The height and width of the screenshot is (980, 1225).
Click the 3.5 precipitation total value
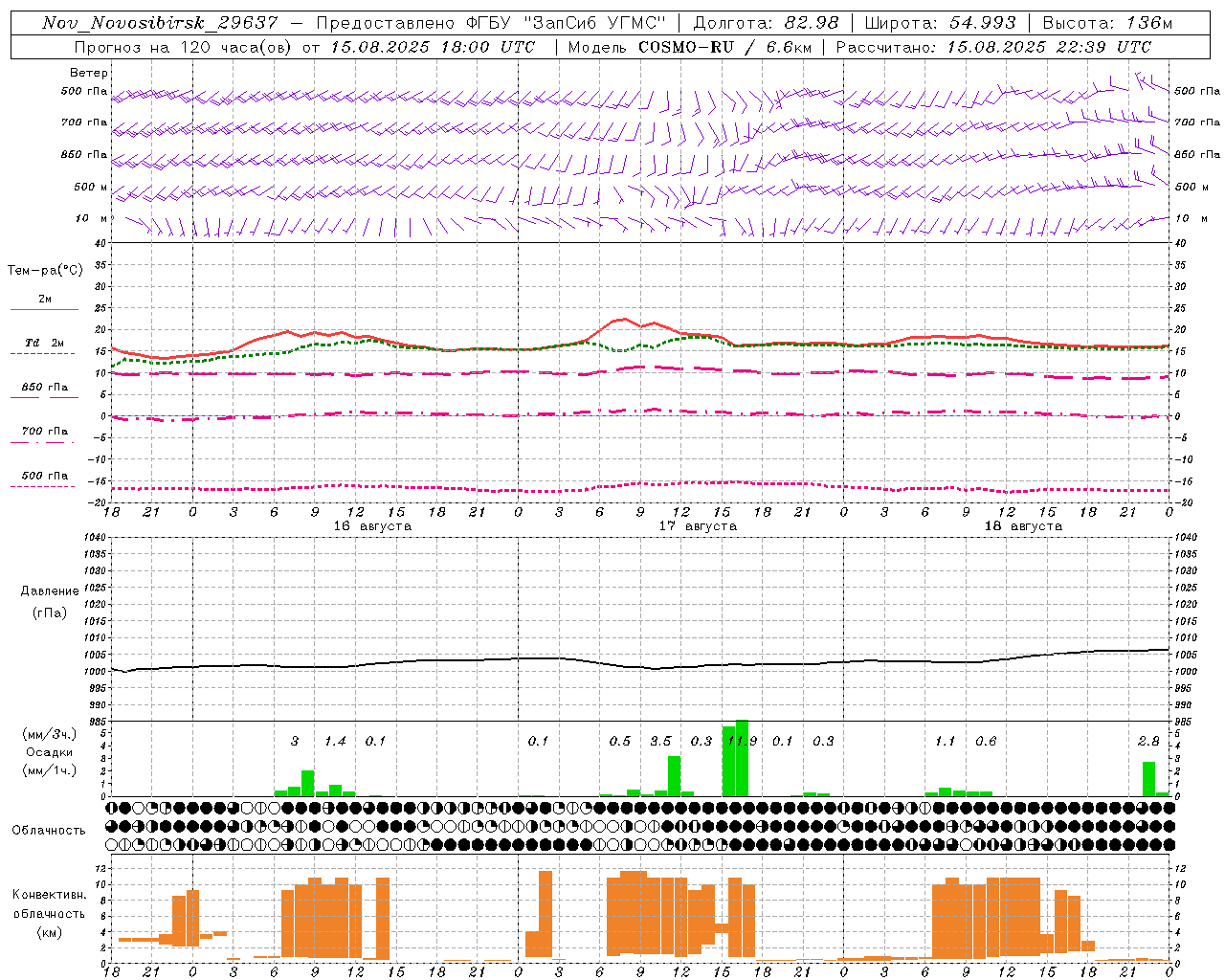[660, 741]
